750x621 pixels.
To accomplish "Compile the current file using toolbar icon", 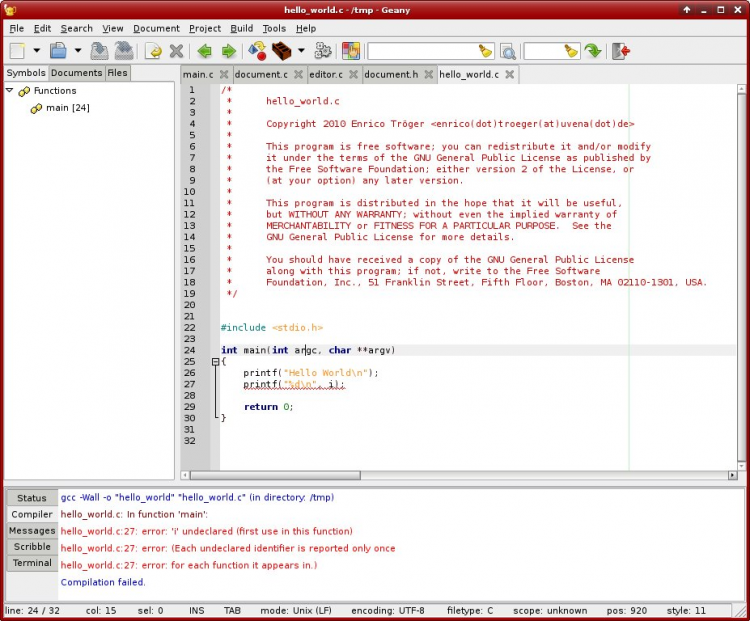I will pyautogui.click(x=258, y=51).
